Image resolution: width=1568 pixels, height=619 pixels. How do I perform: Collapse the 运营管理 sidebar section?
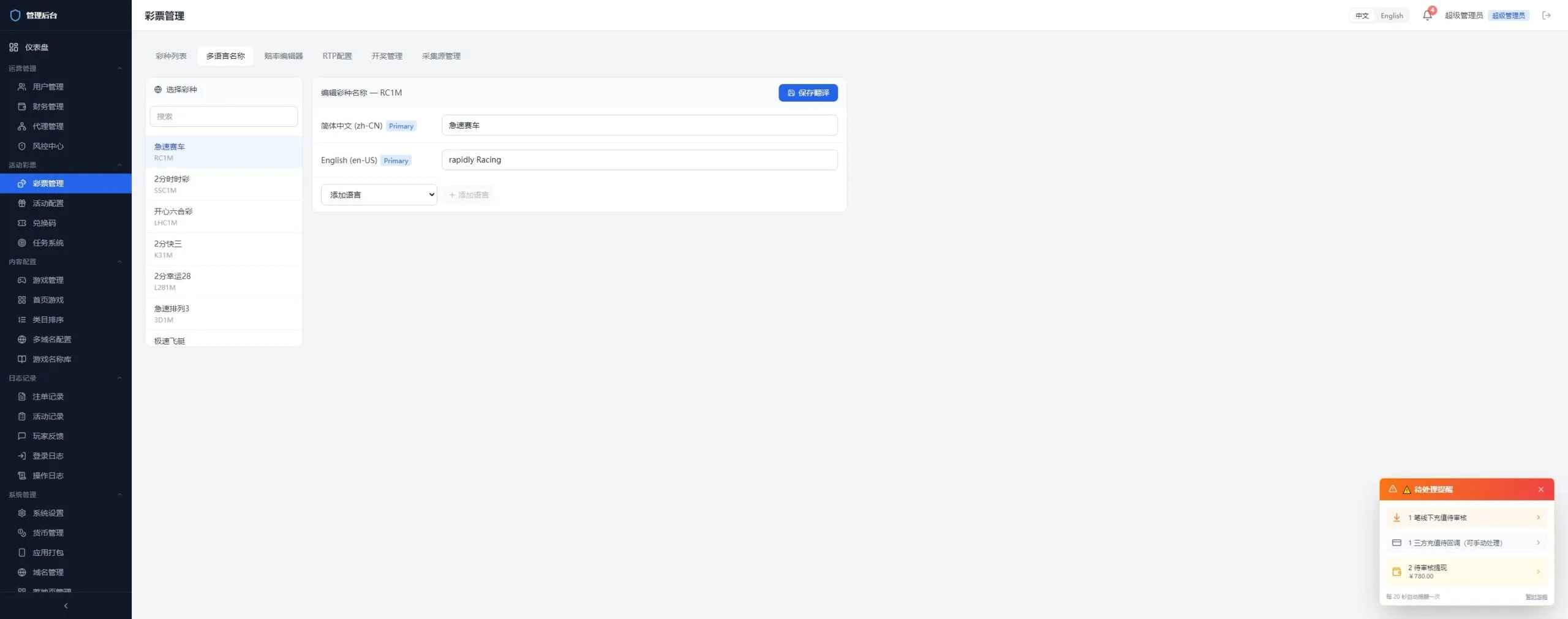click(x=119, y=69)
